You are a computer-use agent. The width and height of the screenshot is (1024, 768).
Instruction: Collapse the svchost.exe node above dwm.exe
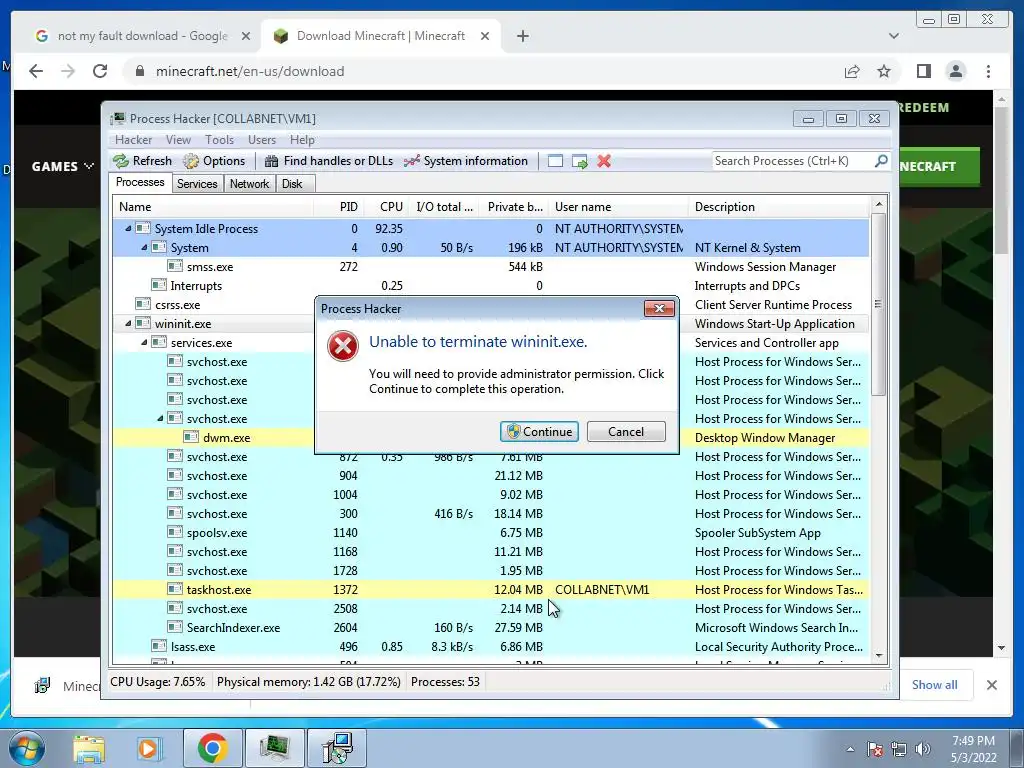pyautogui.click(x=160, y=419)
